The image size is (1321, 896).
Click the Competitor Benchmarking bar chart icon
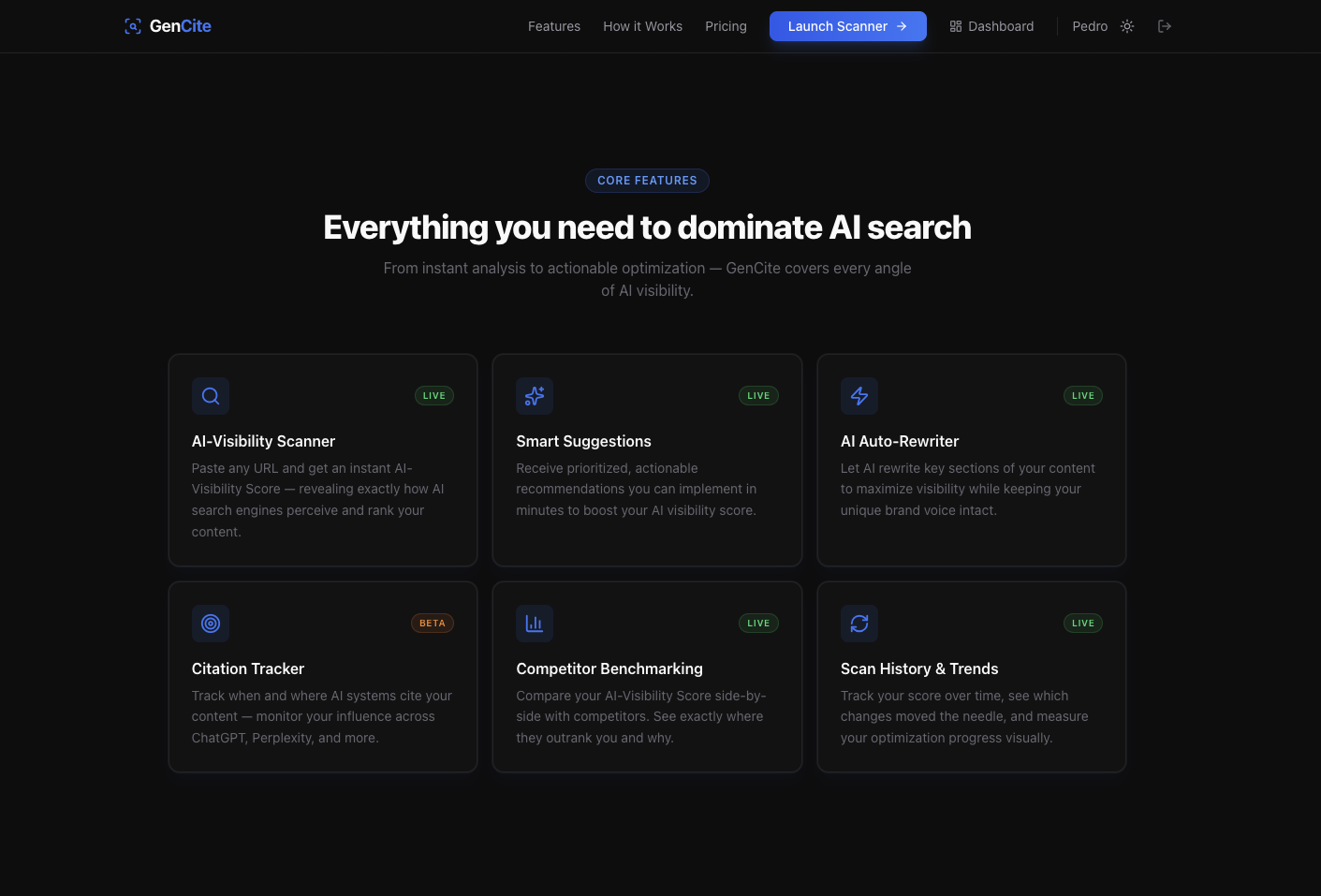point(535,624)
